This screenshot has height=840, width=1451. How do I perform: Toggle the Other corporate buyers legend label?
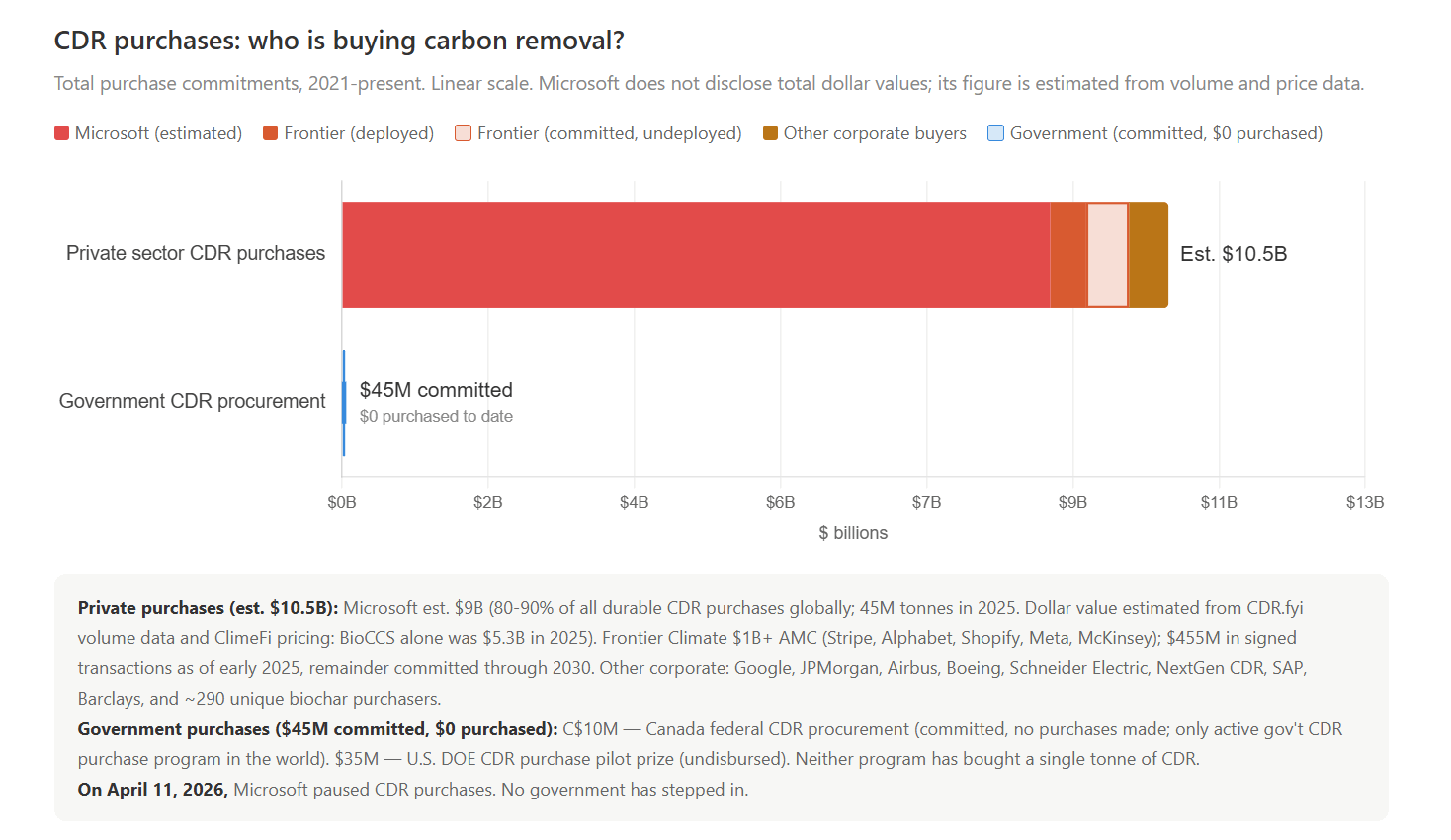click(x=875, y=133)
